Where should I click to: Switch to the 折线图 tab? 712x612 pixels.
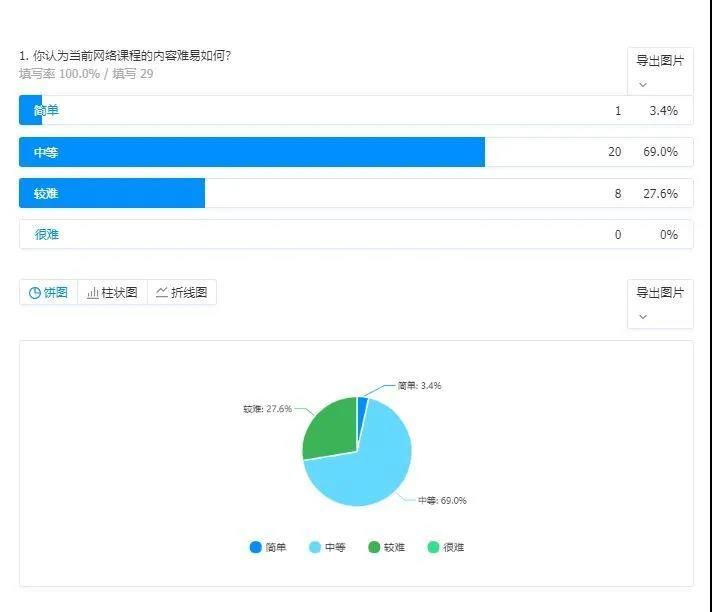pyautogui.click(x=181, y=293)
